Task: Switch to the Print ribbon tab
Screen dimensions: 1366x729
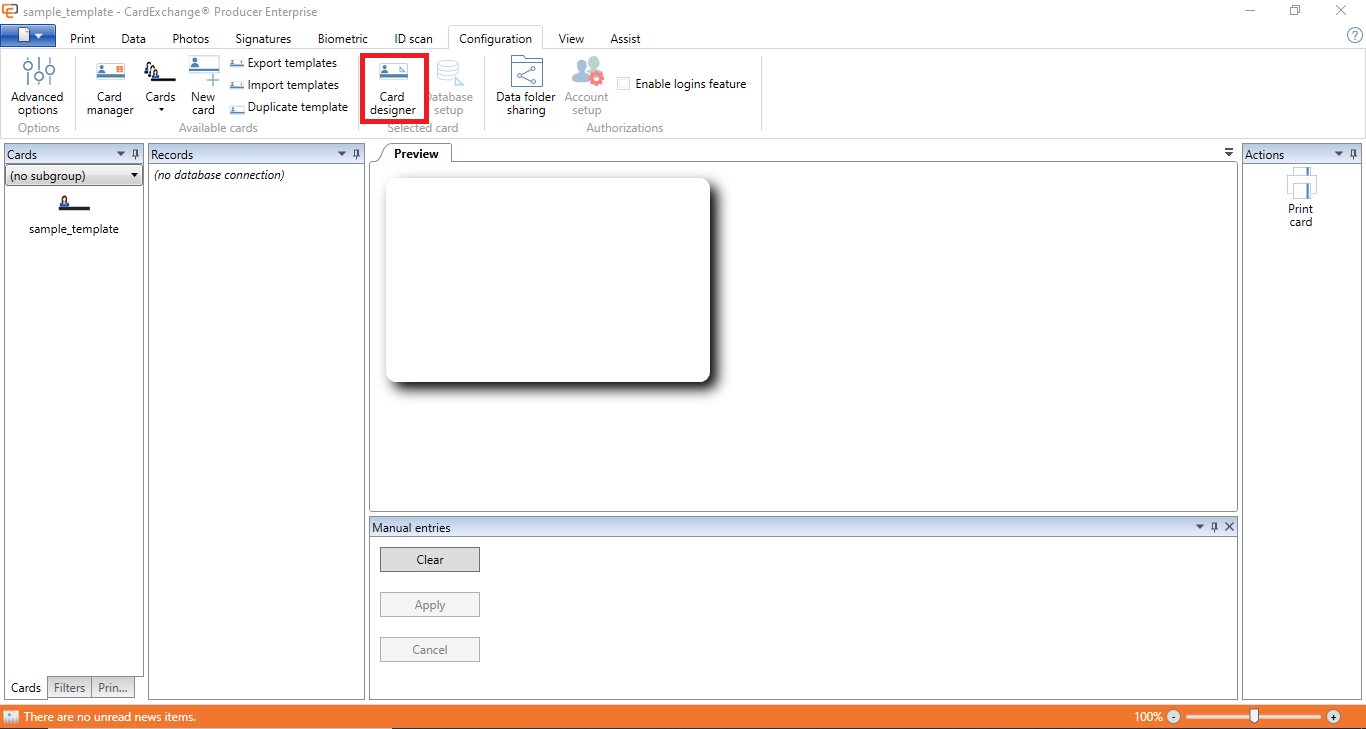Action: 83,39
